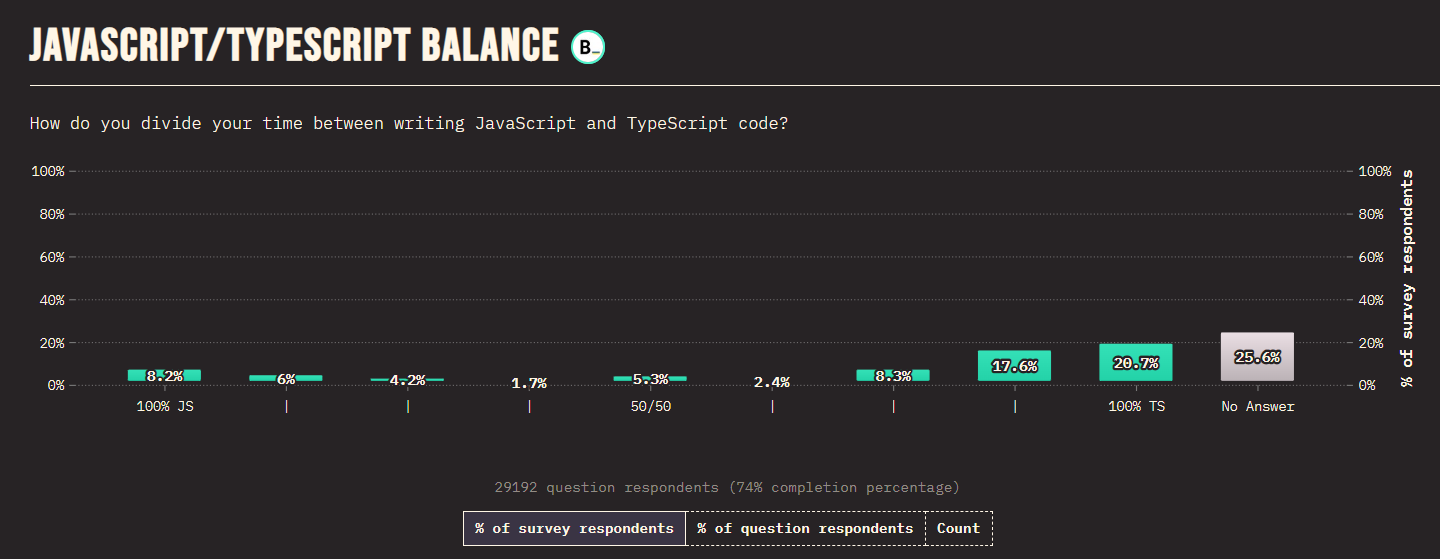
Task: Select the 6% bar
Action: tap(286, 378)
